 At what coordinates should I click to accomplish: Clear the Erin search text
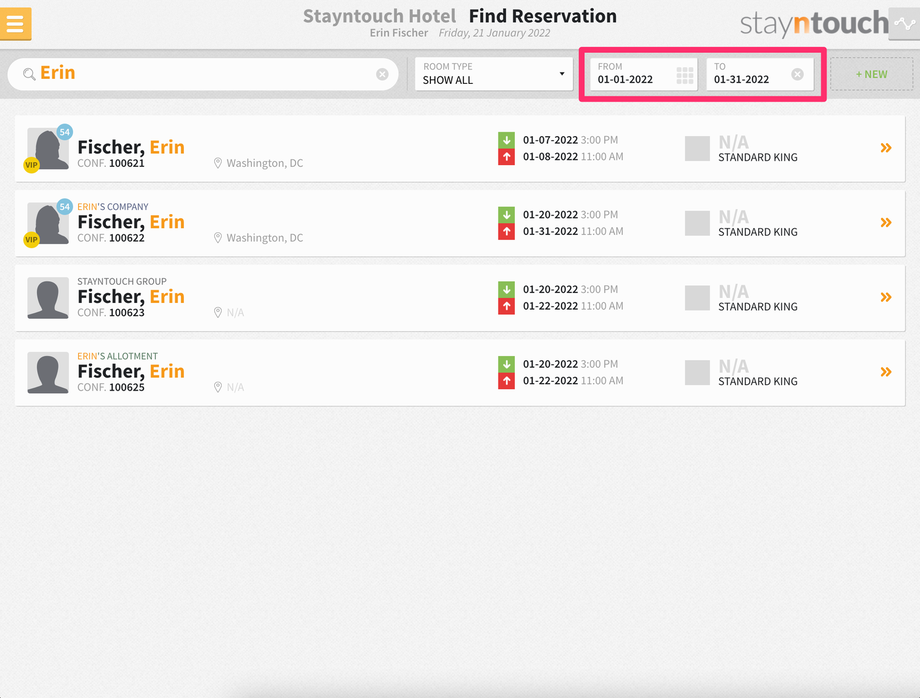[382, 74]
